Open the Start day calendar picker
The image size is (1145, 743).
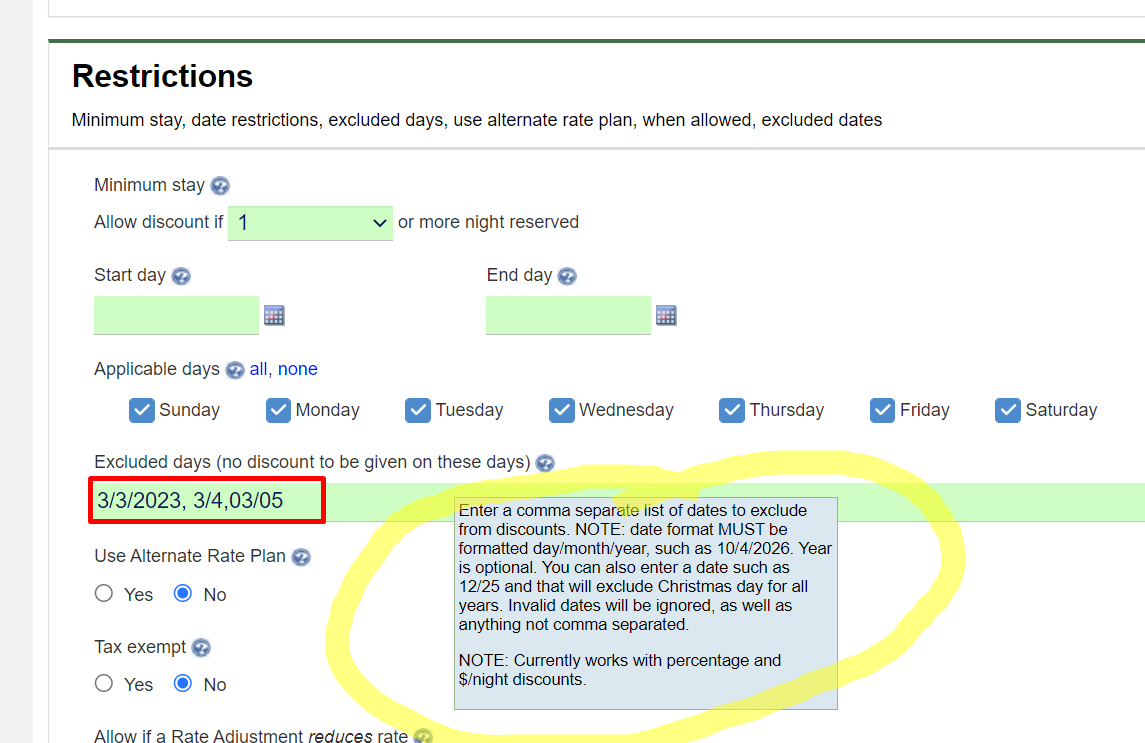click(x=274, y=316)
